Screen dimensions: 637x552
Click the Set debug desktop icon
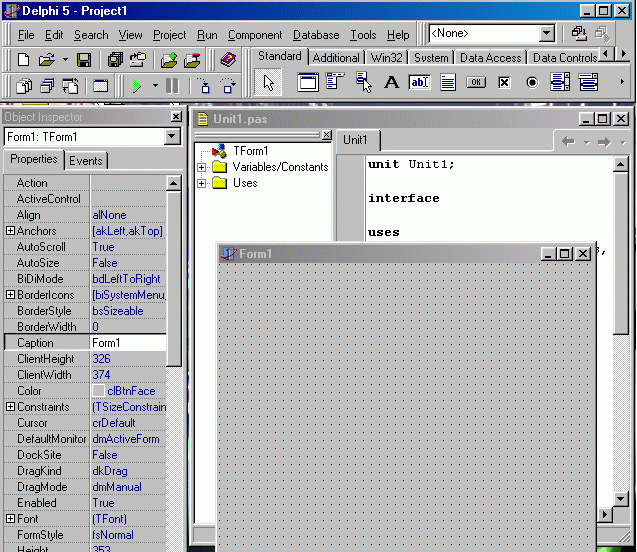[x=602, y=34]
